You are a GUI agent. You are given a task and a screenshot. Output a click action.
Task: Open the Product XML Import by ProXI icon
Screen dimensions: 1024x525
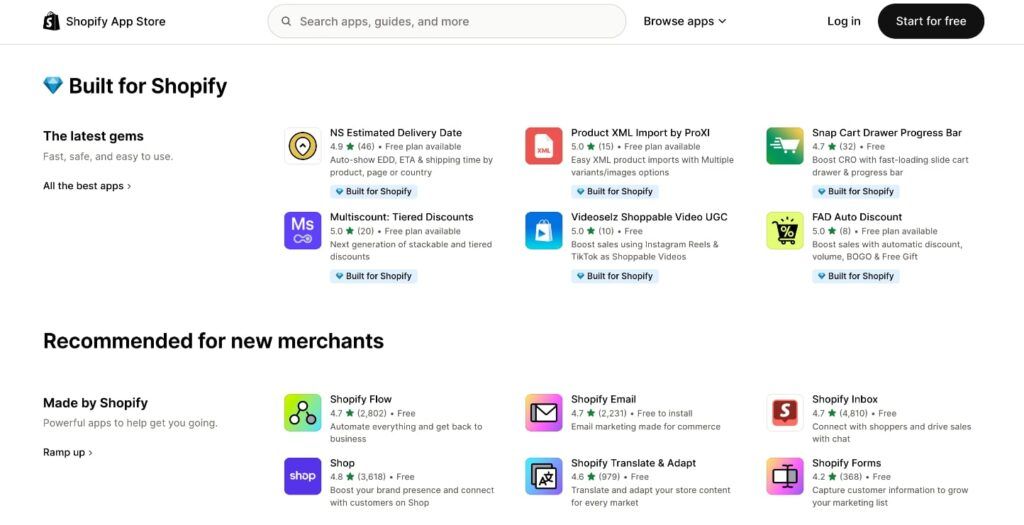point(543,146)
